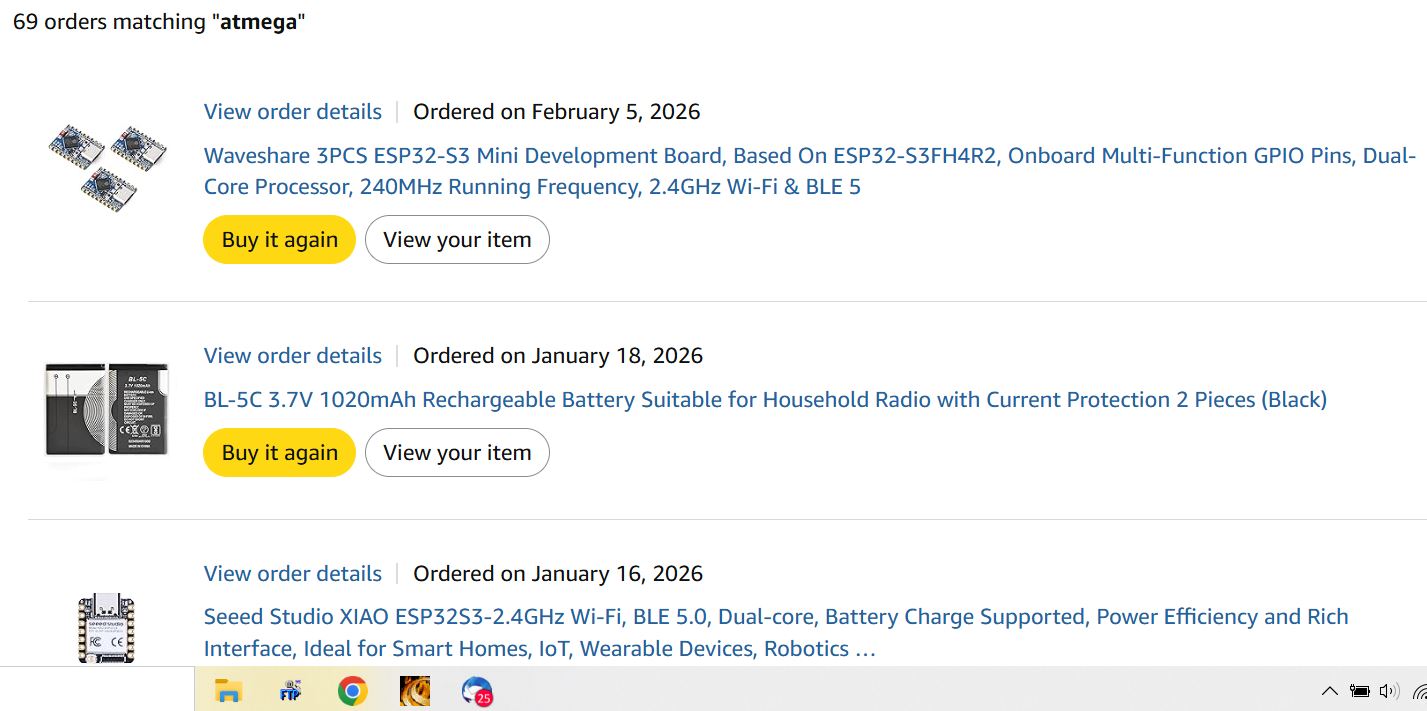Screen dimensions: 1427x711
Task: Open File Explorer from the taskbar
Action: 229,690
